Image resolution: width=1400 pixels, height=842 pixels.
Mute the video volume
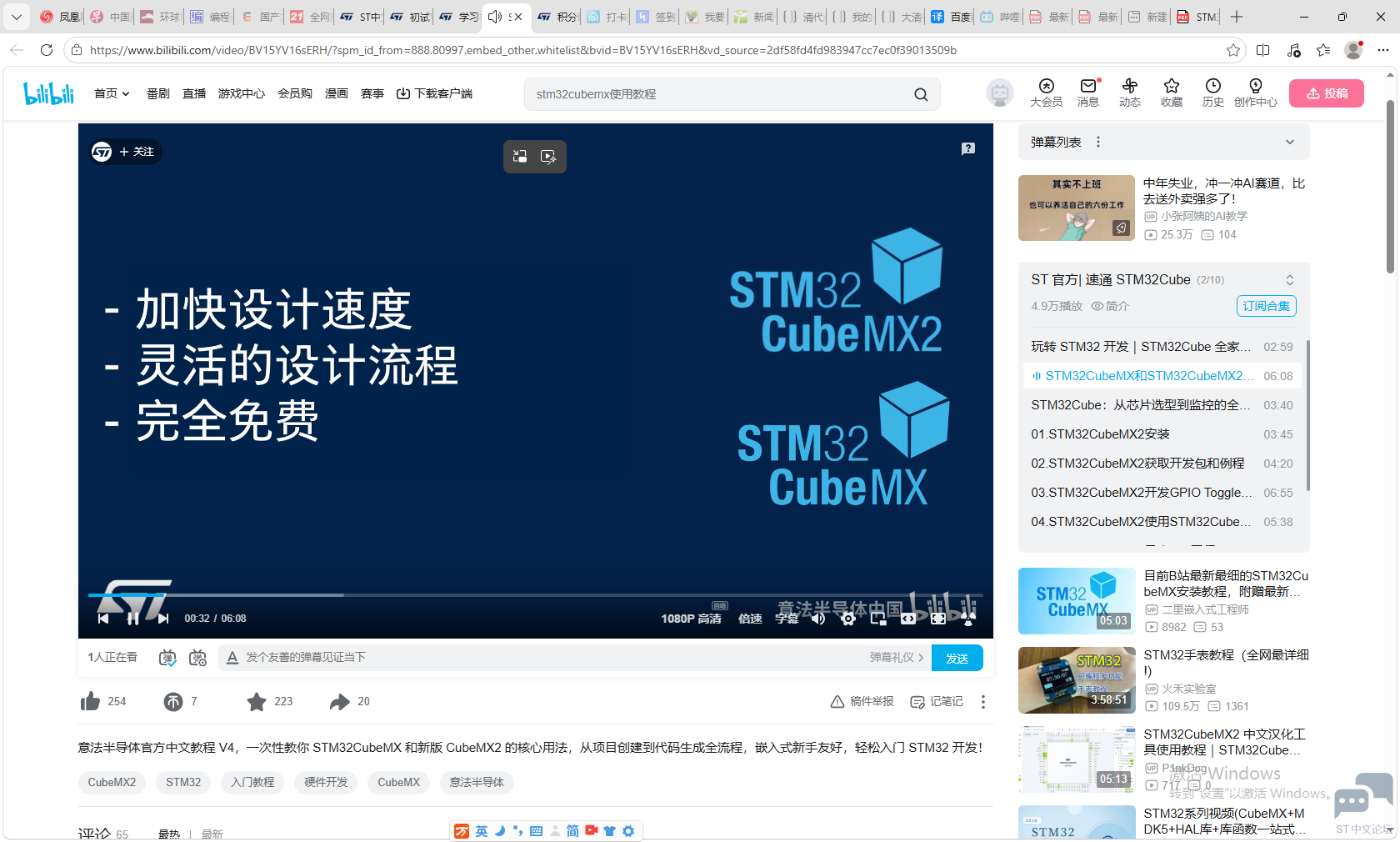[x=818, y=618]
